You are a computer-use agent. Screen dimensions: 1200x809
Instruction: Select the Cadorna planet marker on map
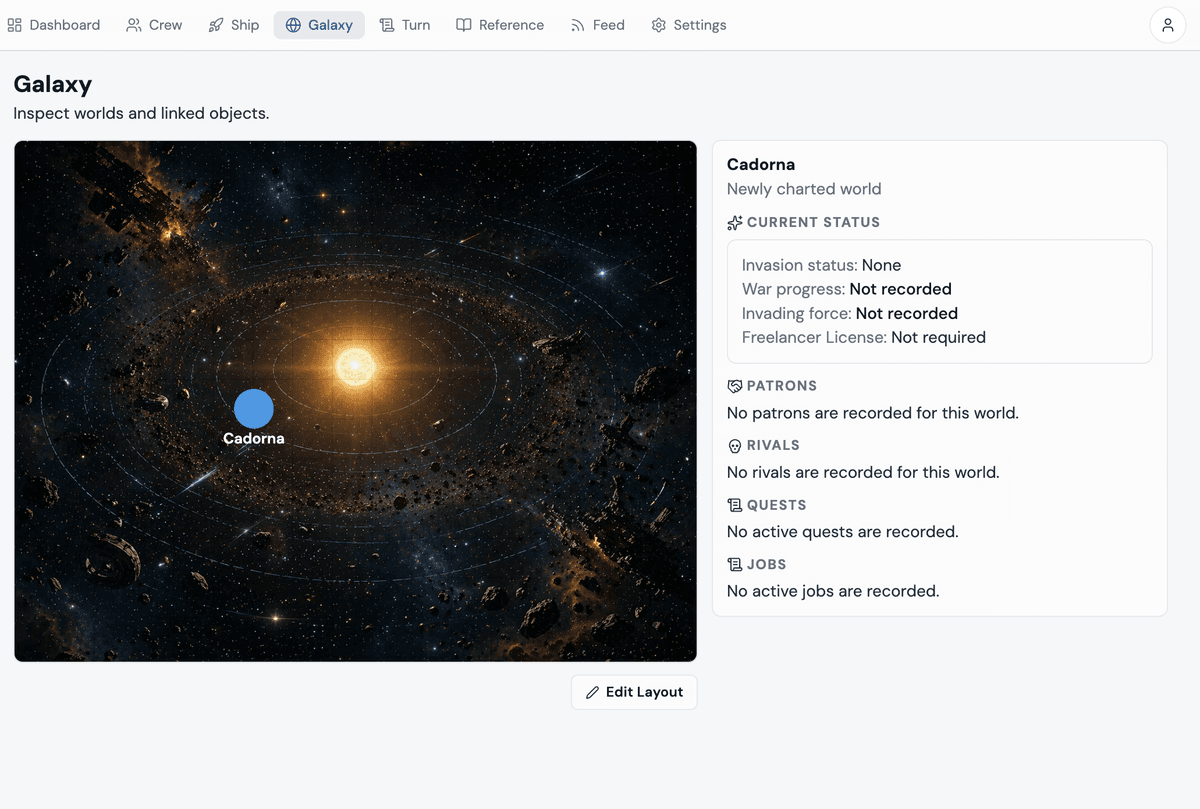point(254,409)
